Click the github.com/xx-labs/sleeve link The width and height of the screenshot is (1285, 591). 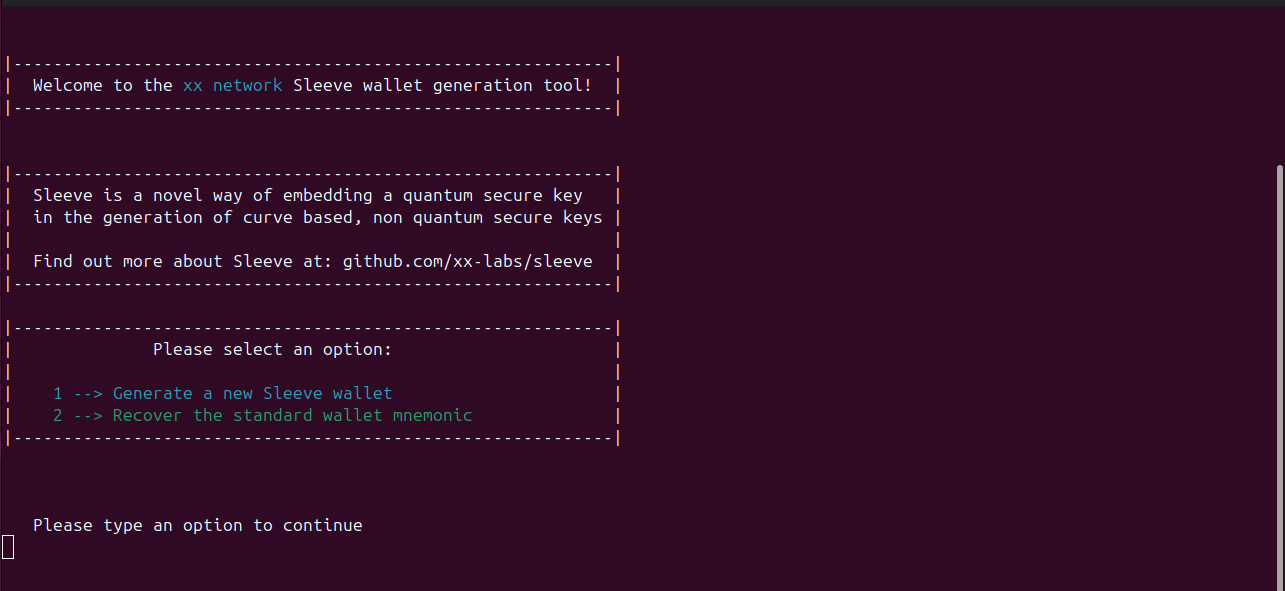point(467,262)
